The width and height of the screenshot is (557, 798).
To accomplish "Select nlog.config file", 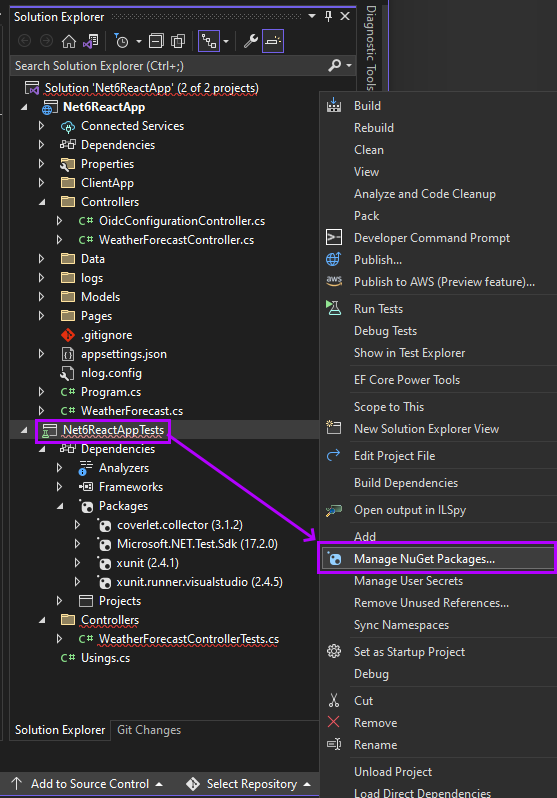I will click(111, 373).
